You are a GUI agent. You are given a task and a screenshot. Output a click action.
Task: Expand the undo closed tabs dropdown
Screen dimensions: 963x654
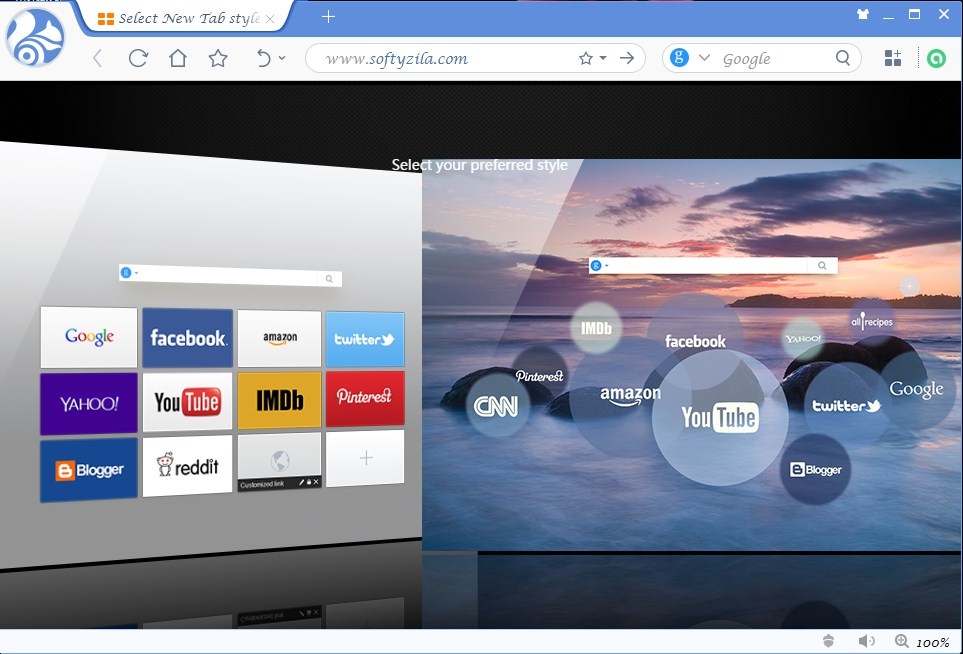click(x=282, y=58)
